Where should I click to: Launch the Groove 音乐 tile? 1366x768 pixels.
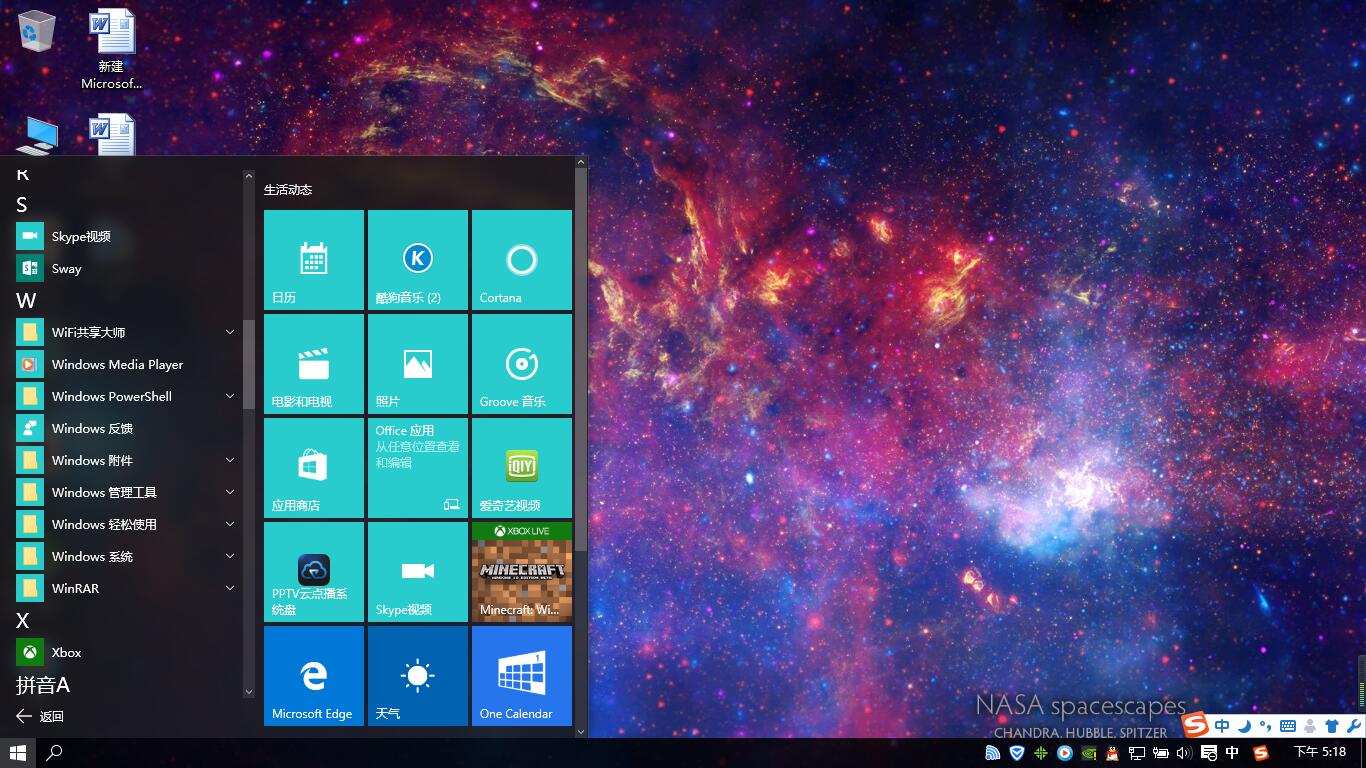(x=522, y=364)
